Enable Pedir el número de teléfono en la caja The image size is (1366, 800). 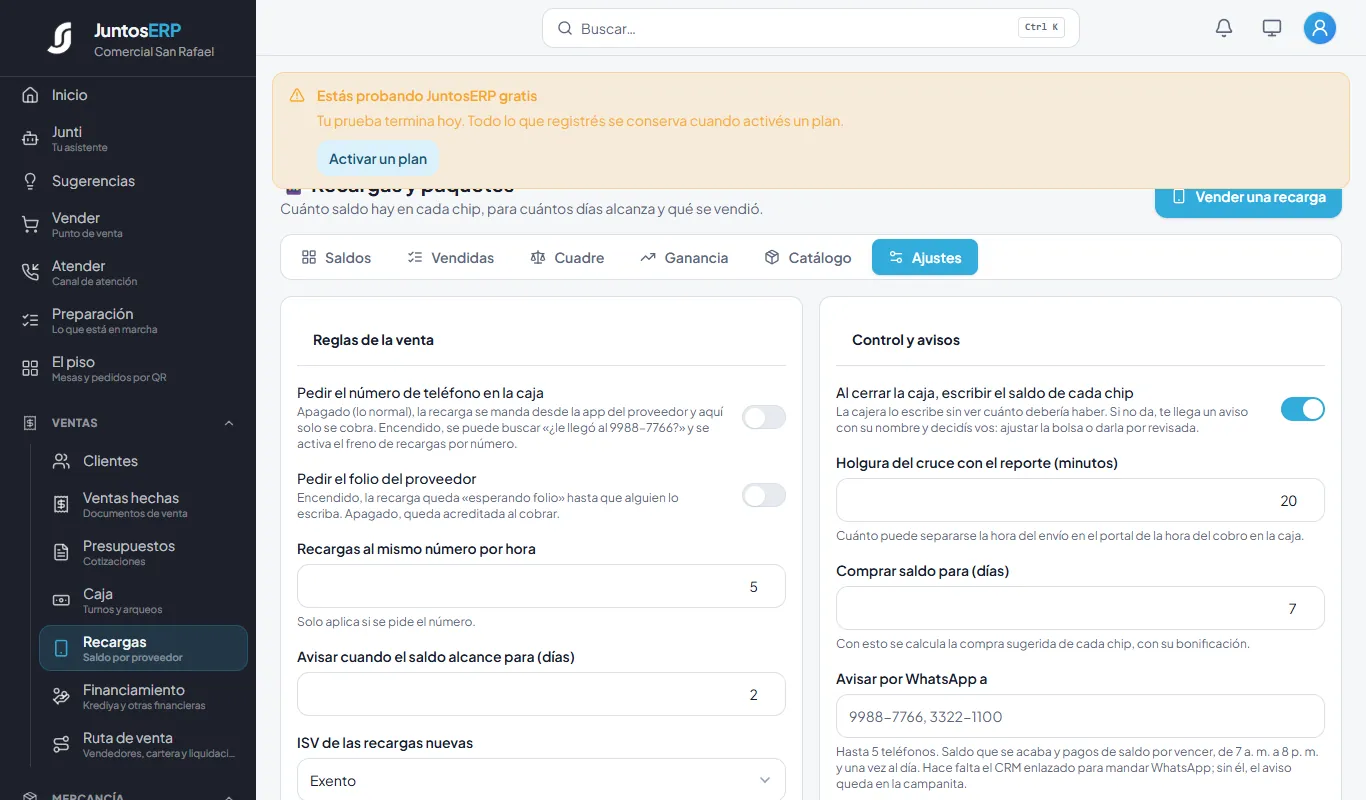pos(764,417)
